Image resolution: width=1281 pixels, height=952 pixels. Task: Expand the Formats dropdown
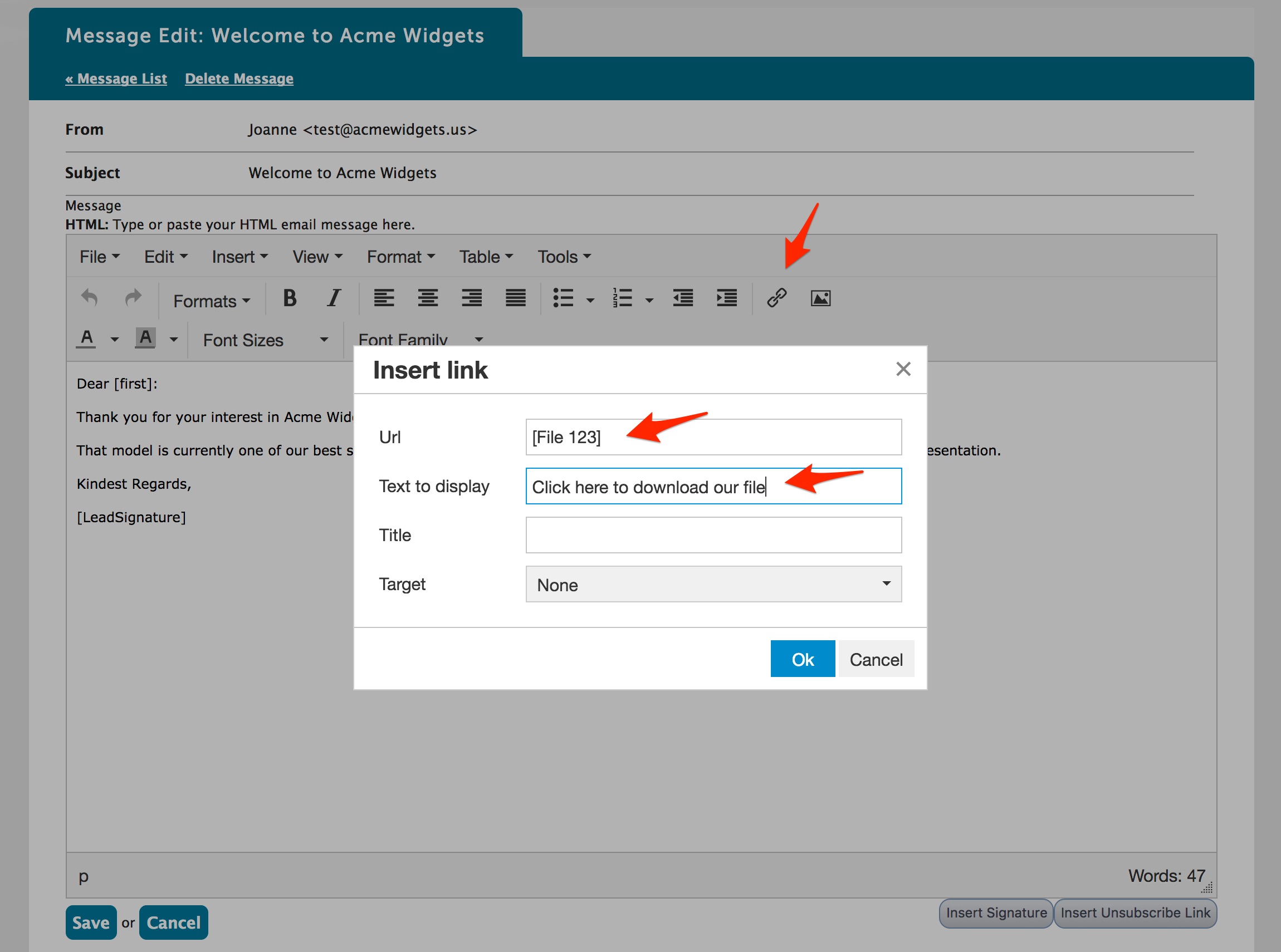(212, 301)
